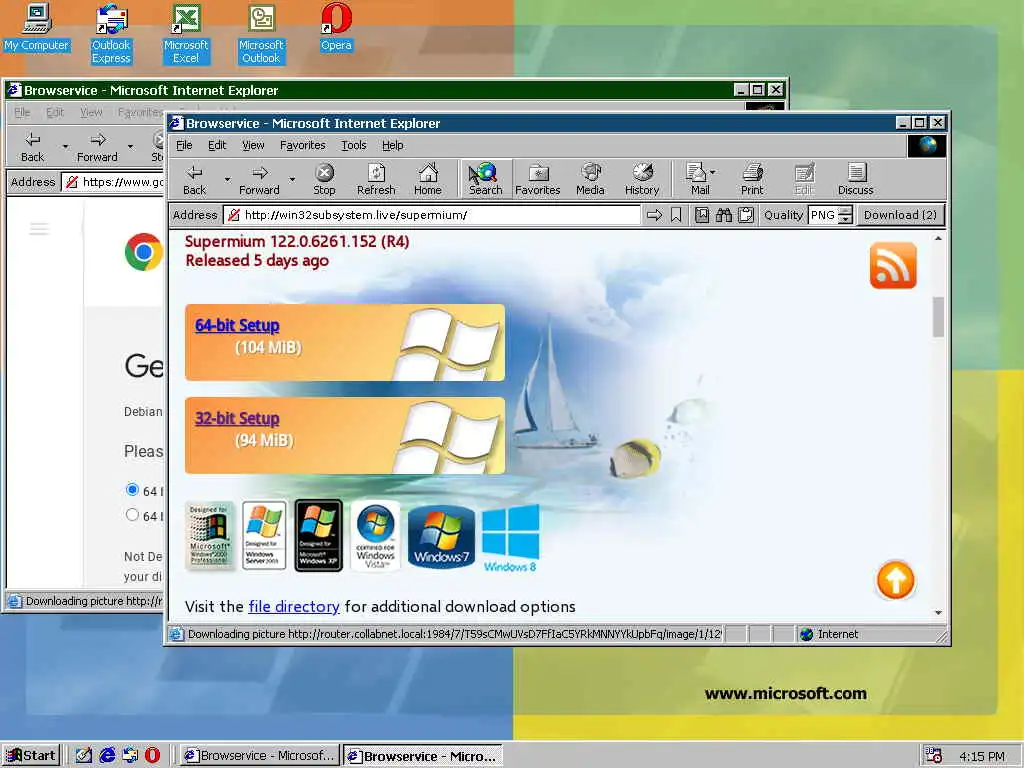Open the Forward button dropdown arrow
The height and width of the screenshot is (768, 1024).
click(292, 179)
